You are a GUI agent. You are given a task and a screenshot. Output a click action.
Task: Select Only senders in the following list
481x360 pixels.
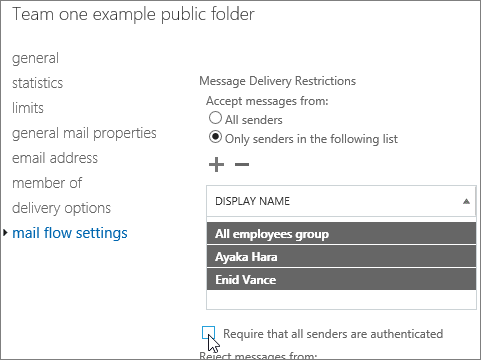click(x=215, y=137)
